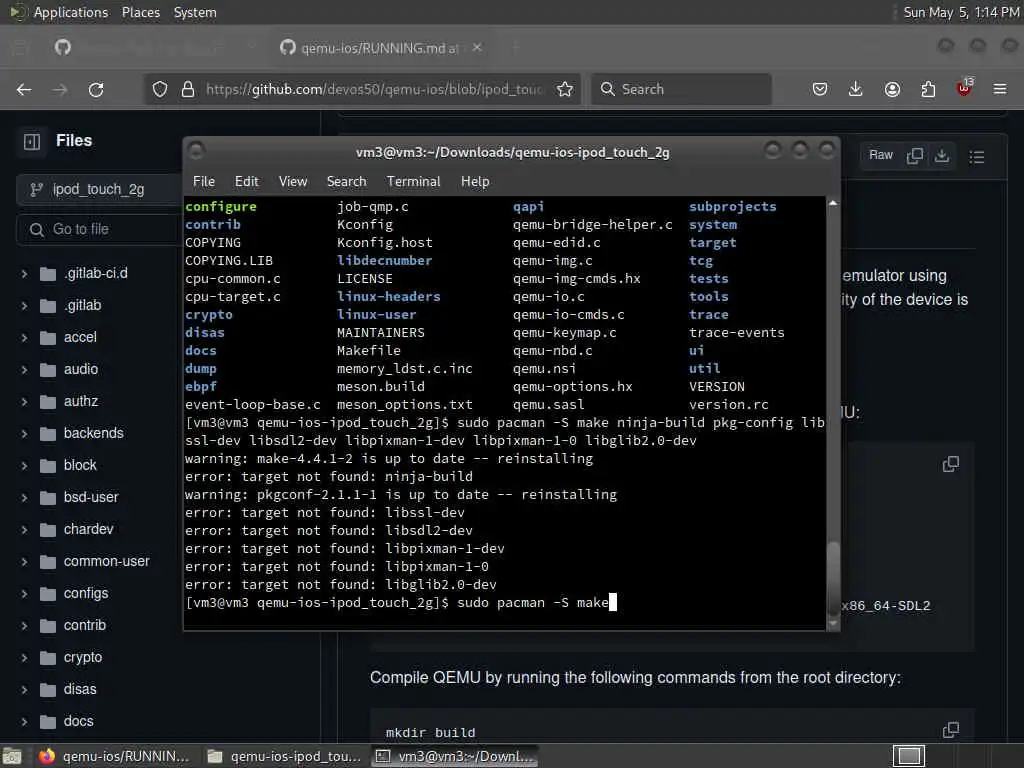The image size is (1024, 768).
Task: Open the ipod_touch_2g branch selector
Action: [99, 189]
